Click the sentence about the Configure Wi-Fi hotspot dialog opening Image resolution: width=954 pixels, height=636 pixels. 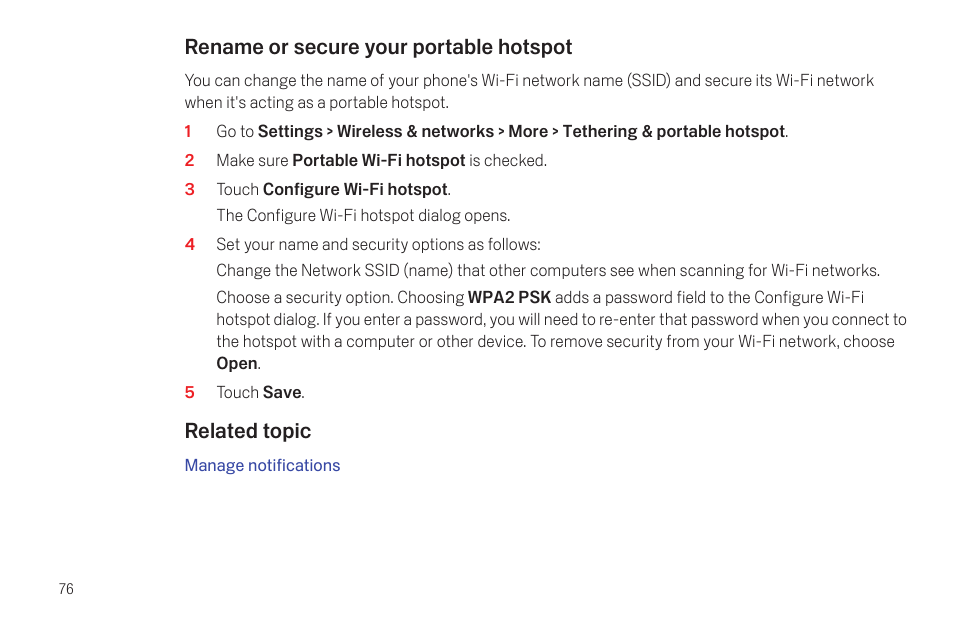point(363,215)
